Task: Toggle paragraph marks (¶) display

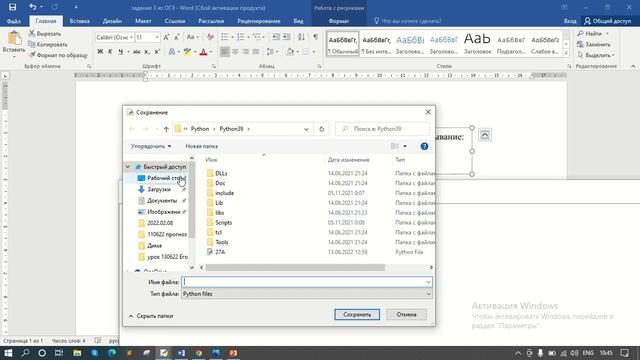Action: (x=316, y=37)
